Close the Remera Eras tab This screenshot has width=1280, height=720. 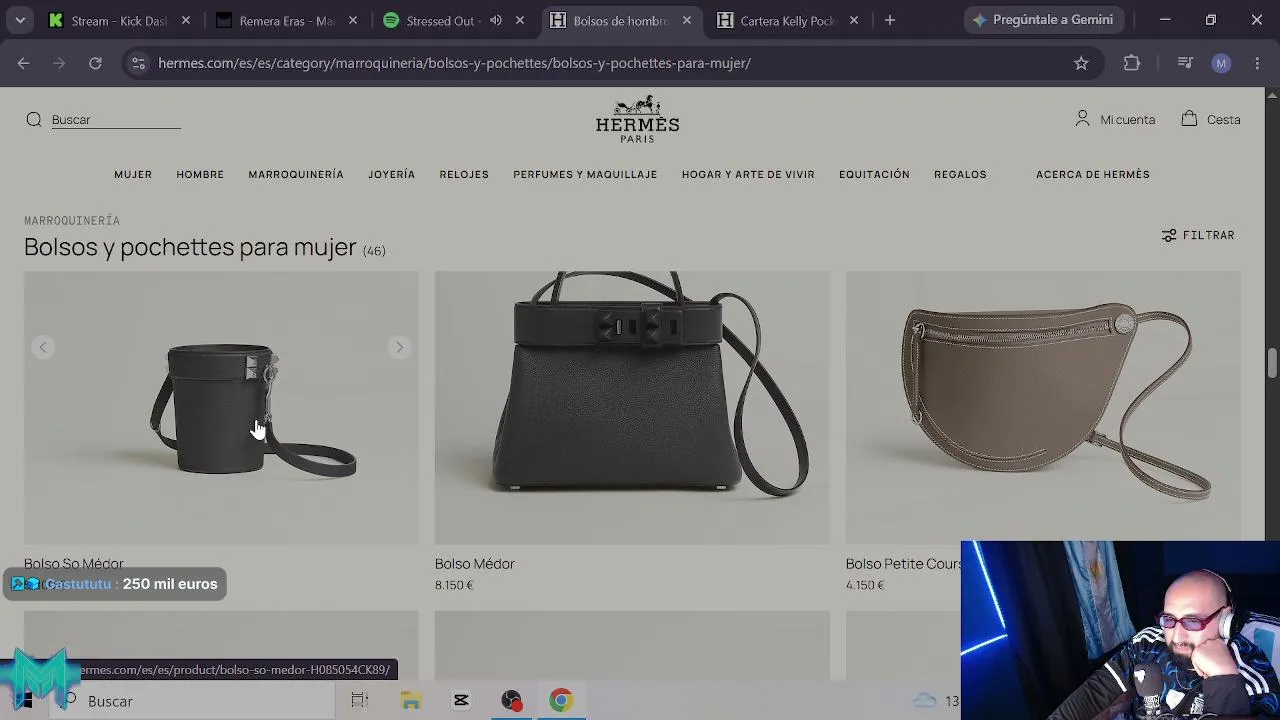click(x=353, y=20)
